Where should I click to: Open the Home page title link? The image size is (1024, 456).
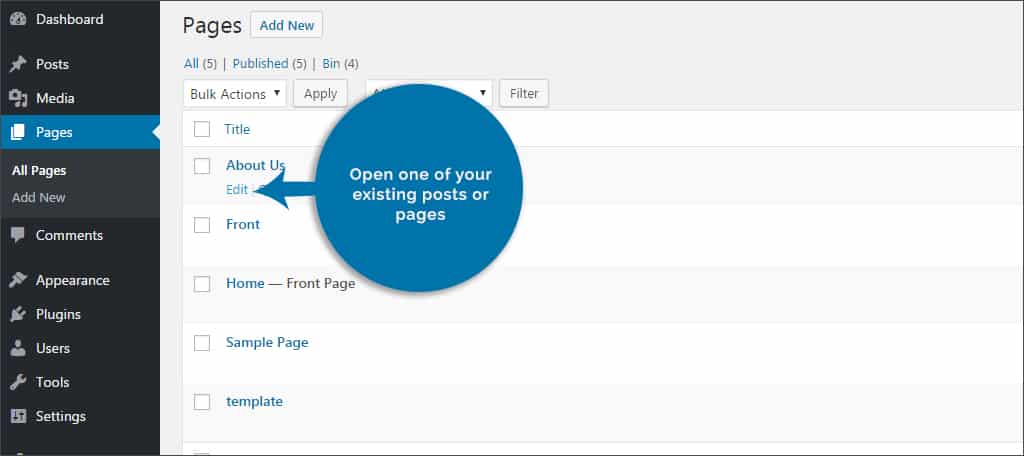point(245,283)
